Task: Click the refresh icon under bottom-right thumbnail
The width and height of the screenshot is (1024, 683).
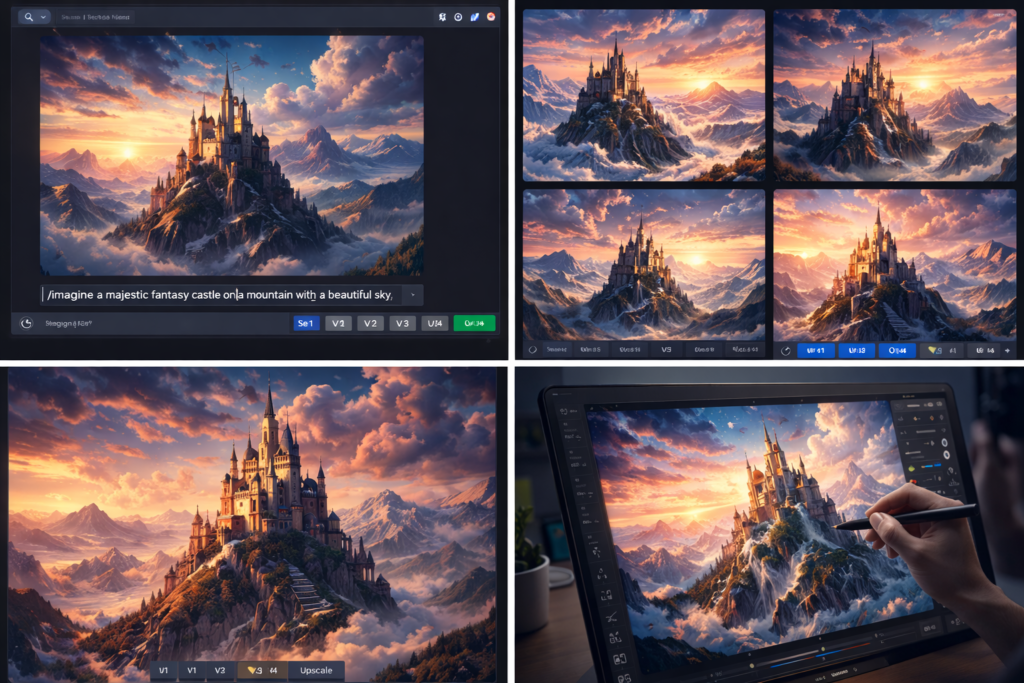Action: pyautogui.click(x=786, y=350)
